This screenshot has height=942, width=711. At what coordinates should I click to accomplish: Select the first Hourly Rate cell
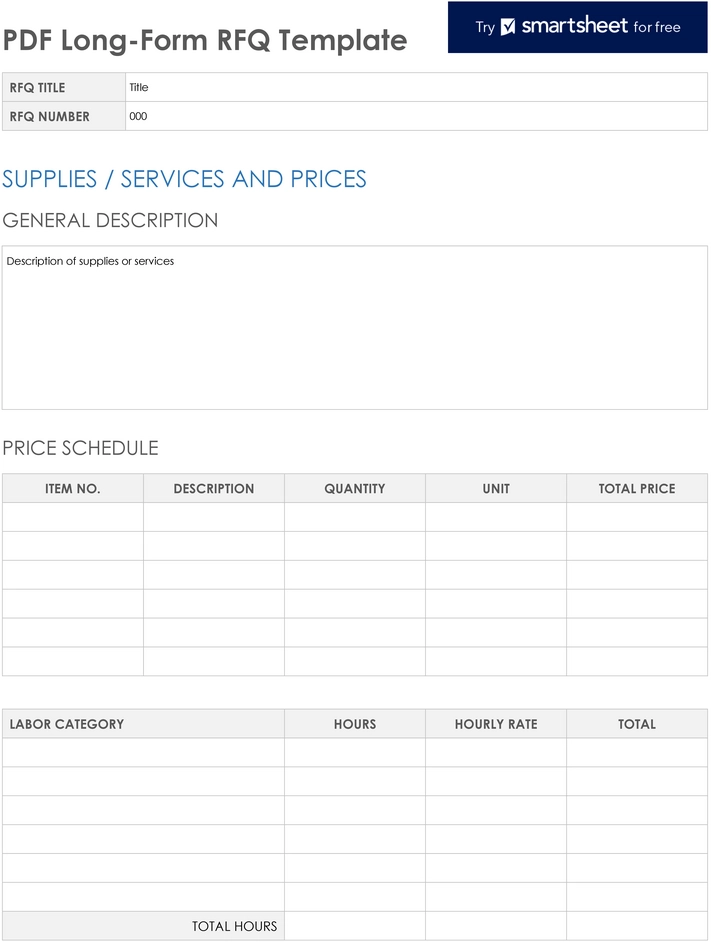click(496, 753)
